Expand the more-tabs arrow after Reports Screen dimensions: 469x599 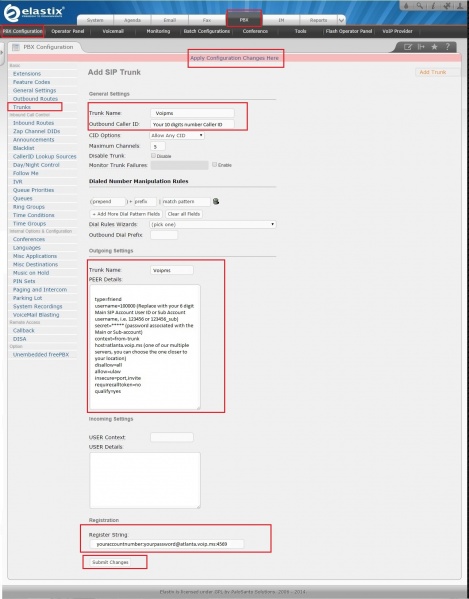[x=341, y=20]
